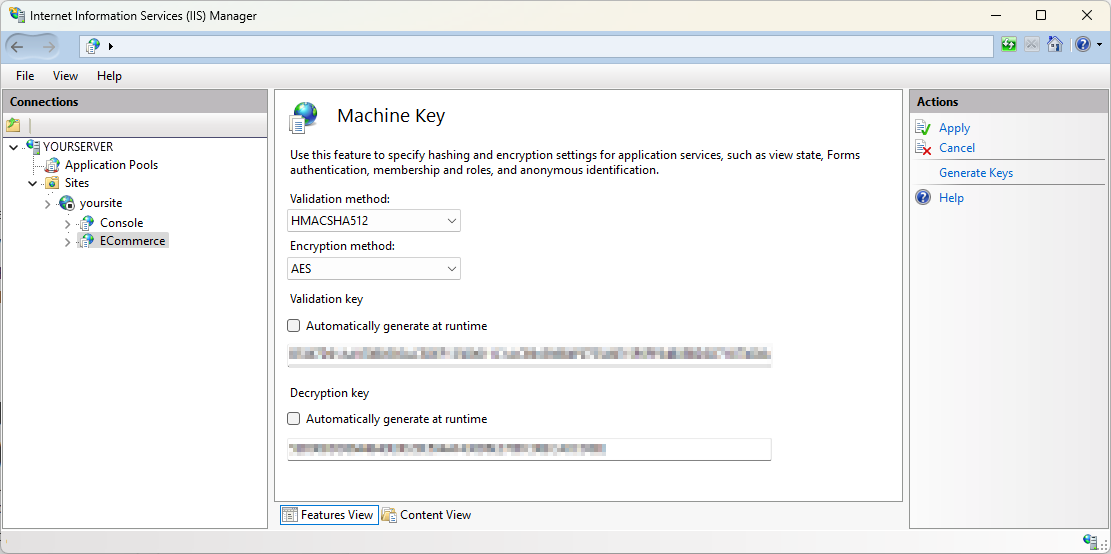1111x554 pixels.
Task: Open the Encryption method dropdown
Action: coord(374,269)
